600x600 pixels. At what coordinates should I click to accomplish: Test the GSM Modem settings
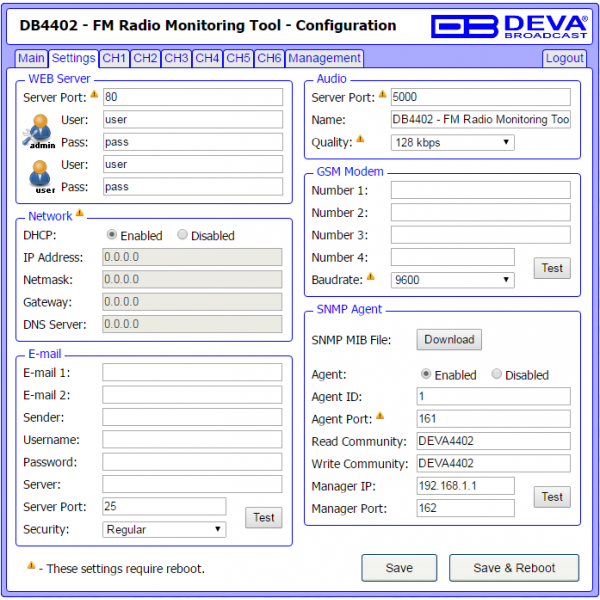552,268
